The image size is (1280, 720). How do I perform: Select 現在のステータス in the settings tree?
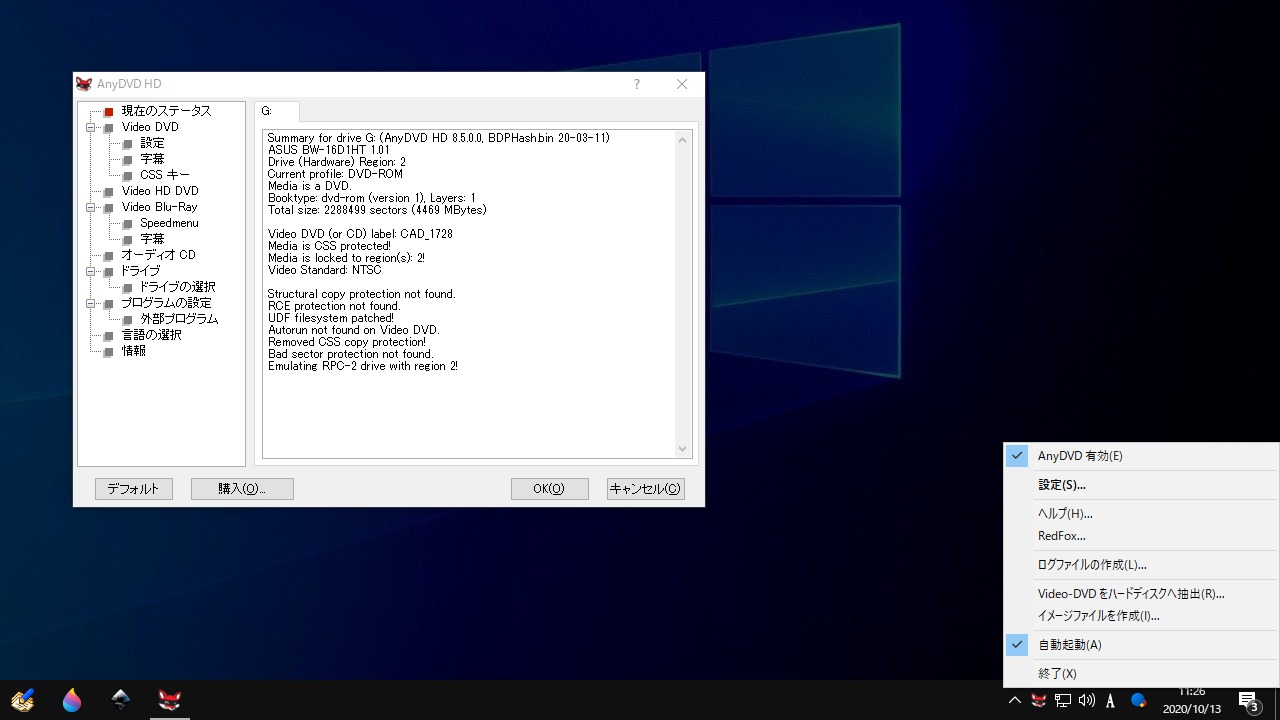(x=166, y=111)
